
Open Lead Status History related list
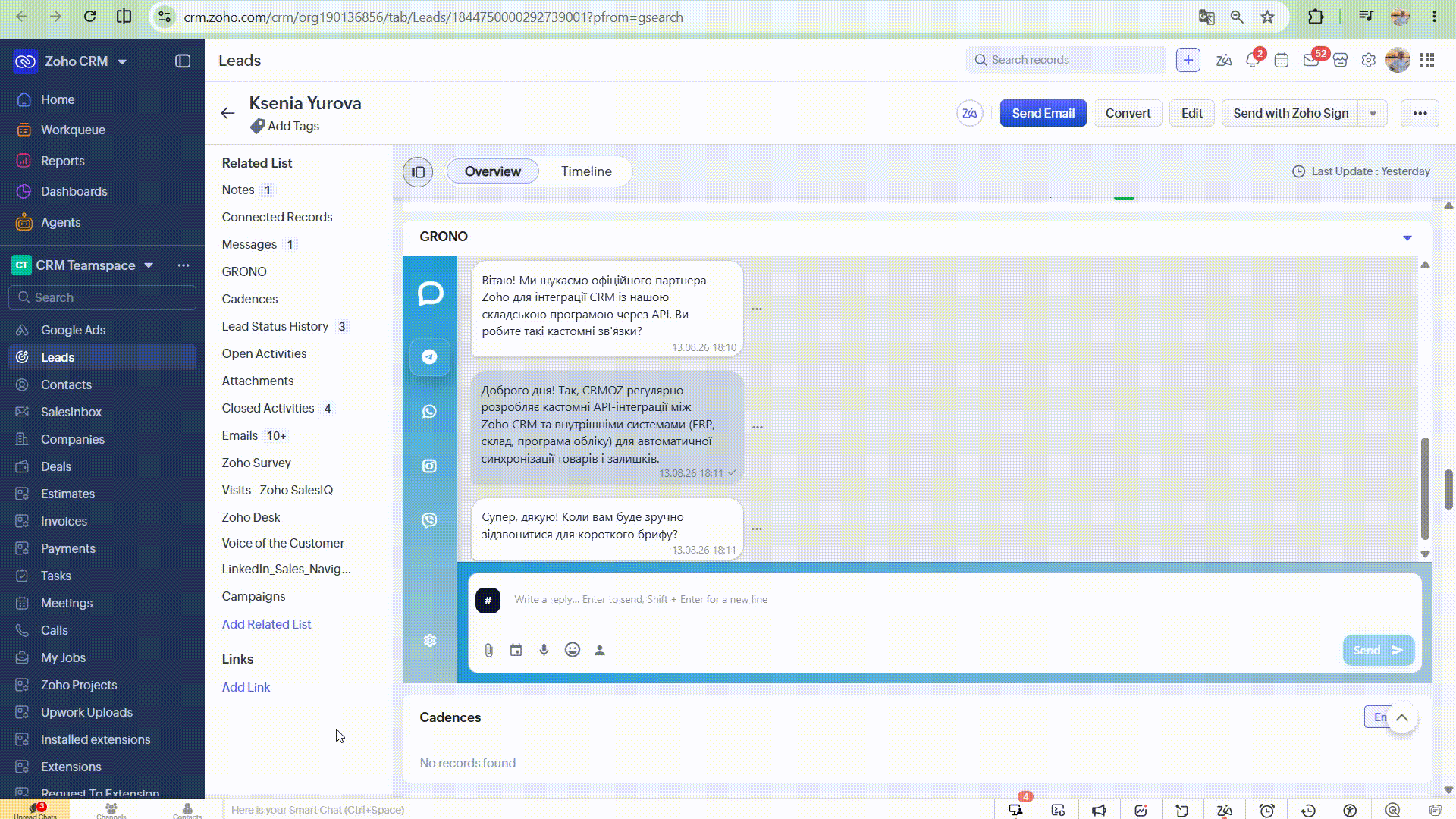coord(275,326)
